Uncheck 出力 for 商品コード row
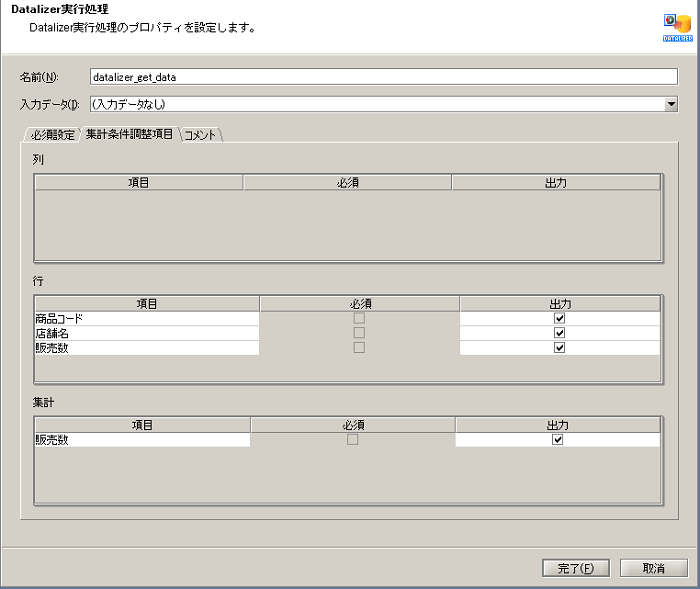 pos(559,318)
